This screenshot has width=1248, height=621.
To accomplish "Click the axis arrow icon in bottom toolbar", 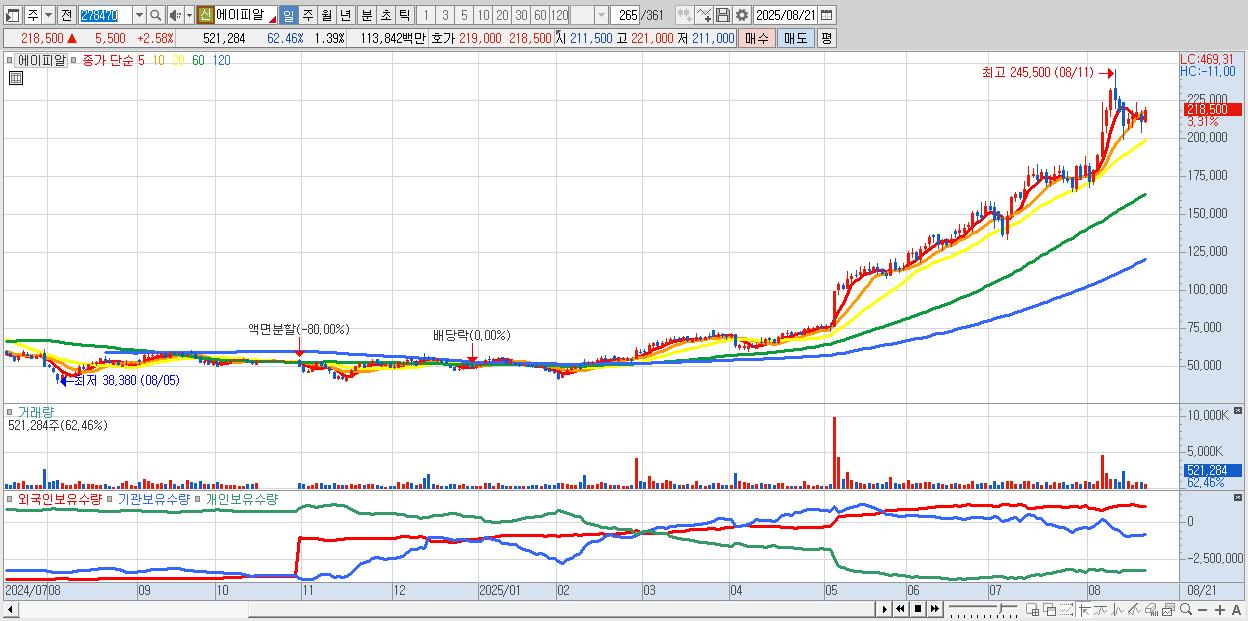I will point(1084,609).
